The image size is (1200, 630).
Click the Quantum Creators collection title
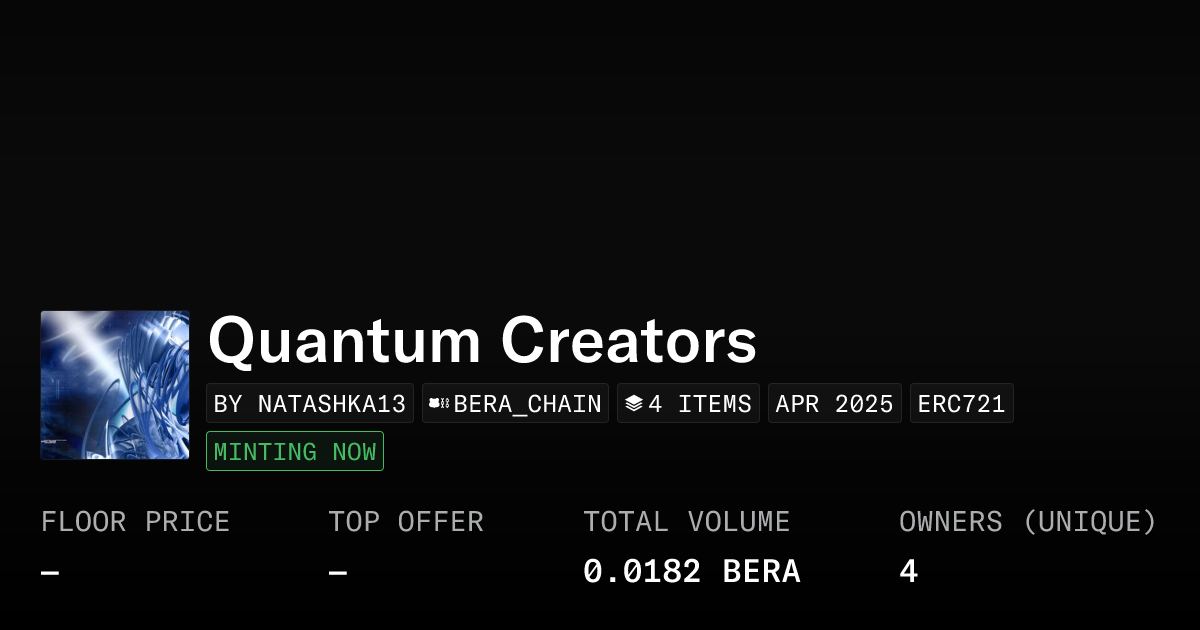482,340
